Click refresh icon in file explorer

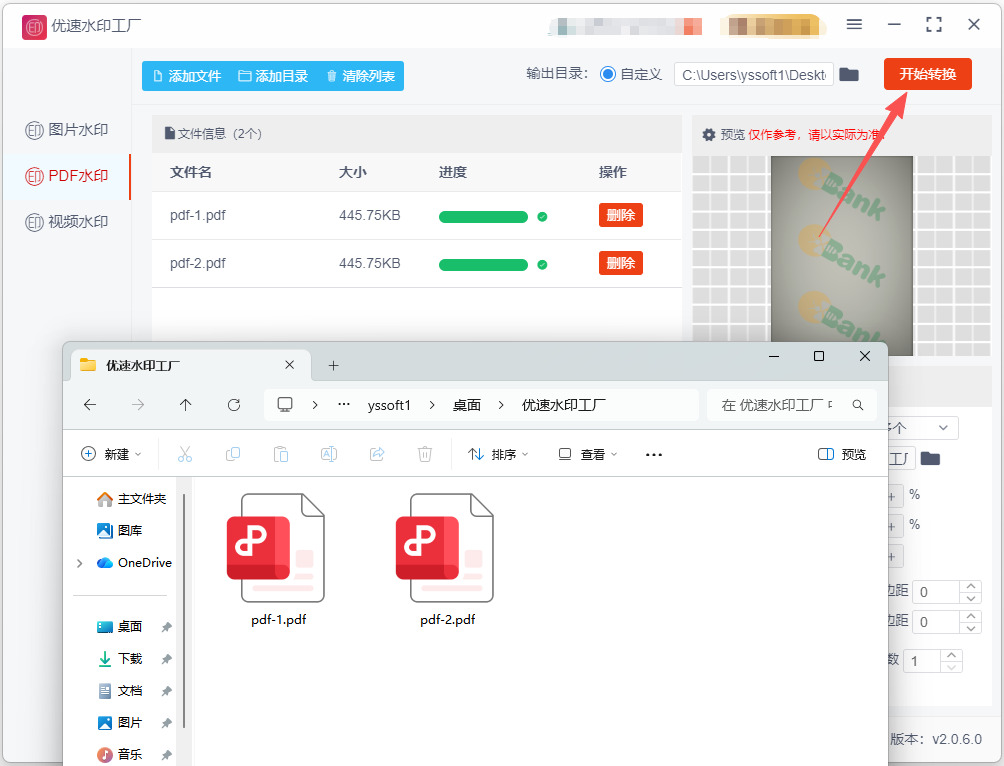click(x=234, y=405)
